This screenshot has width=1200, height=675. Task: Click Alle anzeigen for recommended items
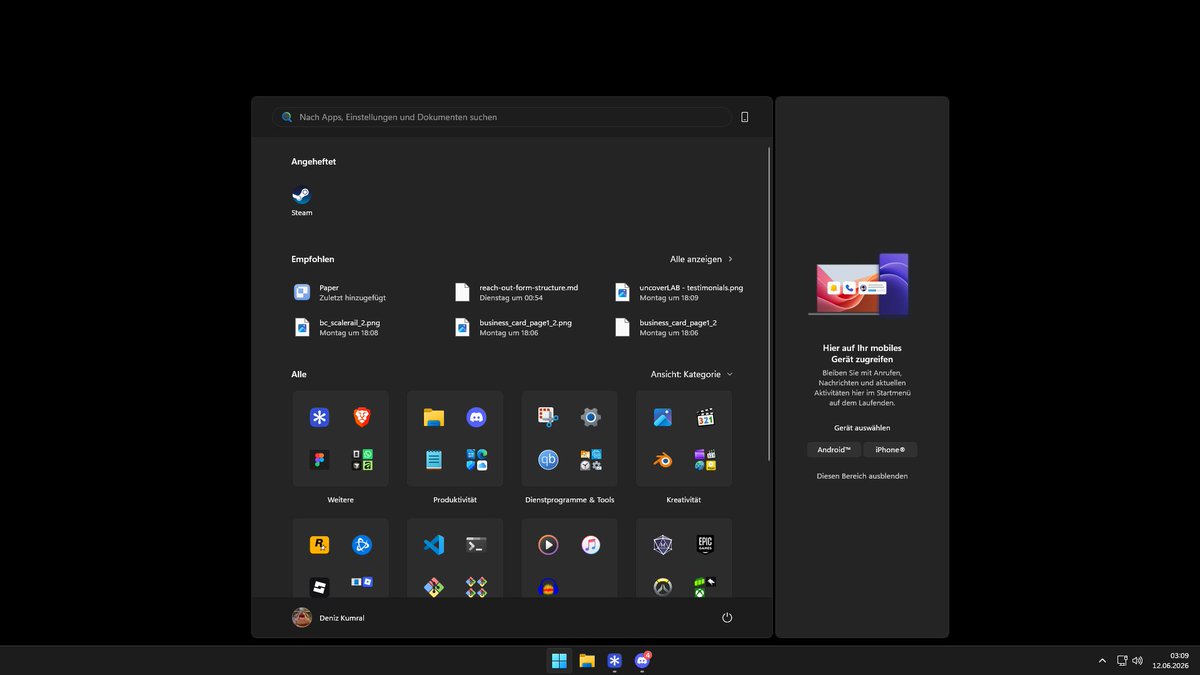(x=702, y=259)
